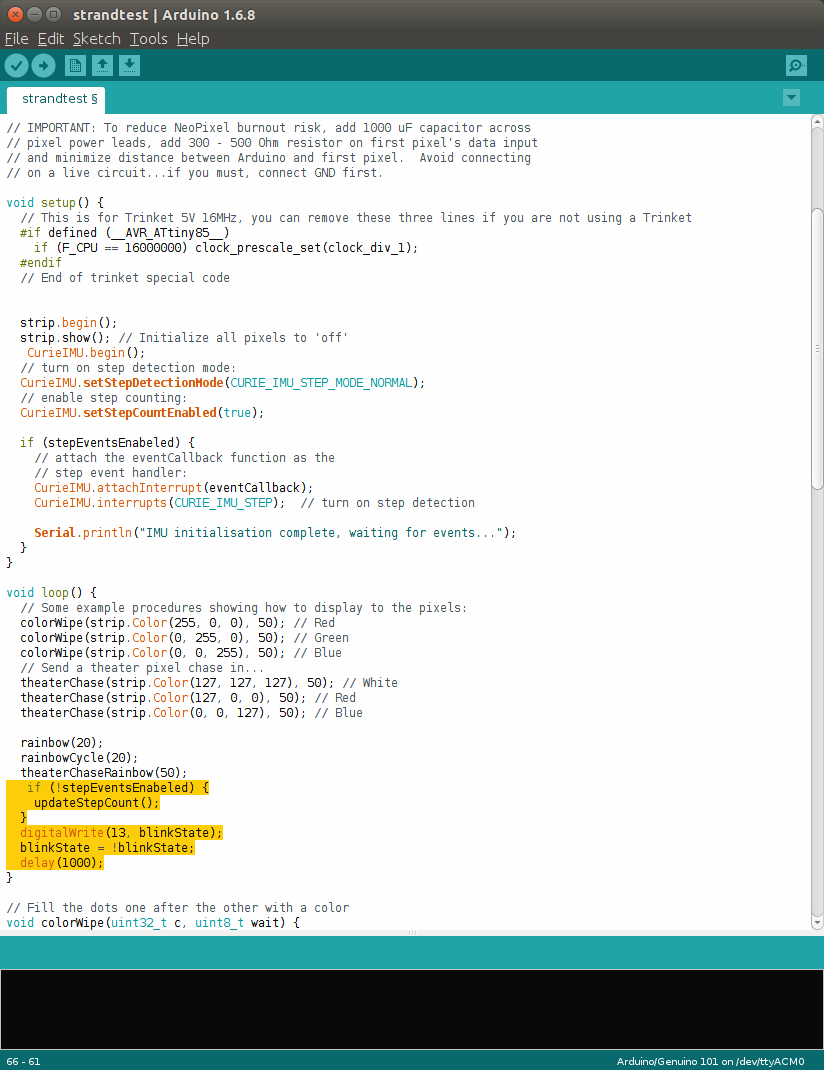Click the Serial.println initialisation line
Screen dimensions: 824x1070
tap(275, 533)
